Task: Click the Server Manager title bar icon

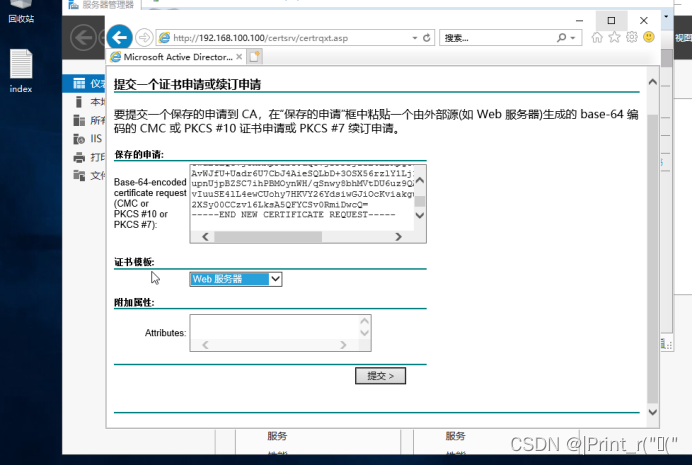Action: pos(73,5)
